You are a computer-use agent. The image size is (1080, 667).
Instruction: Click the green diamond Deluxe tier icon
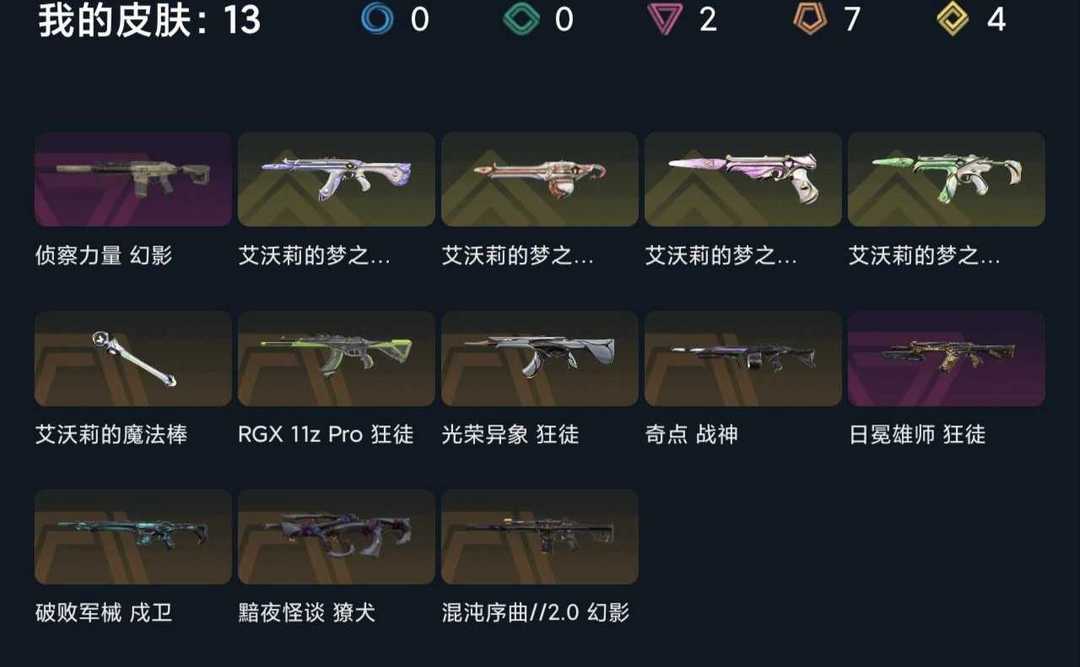[521, 19]
